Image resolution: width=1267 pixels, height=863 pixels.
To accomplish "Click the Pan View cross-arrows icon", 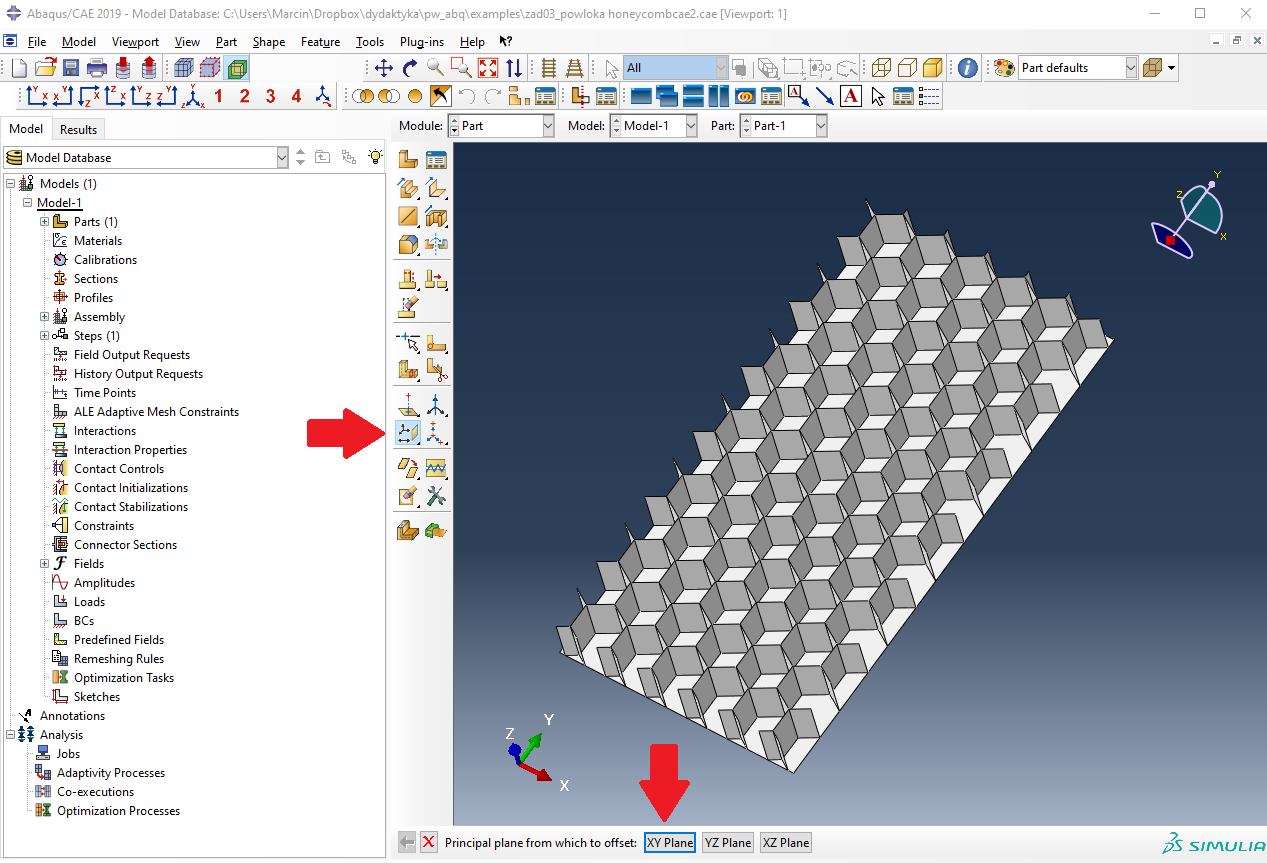I will 383,68.
